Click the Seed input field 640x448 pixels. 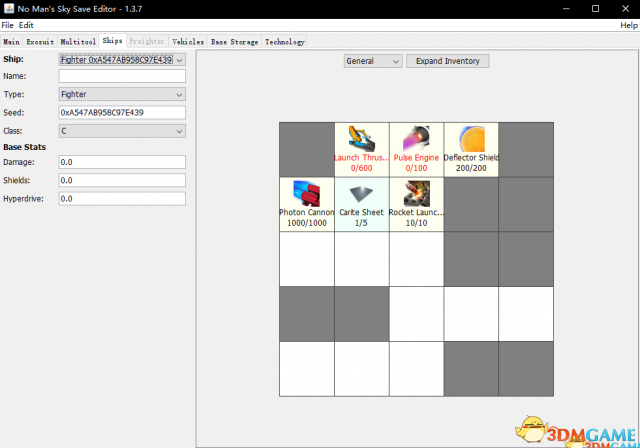(122, 113)
